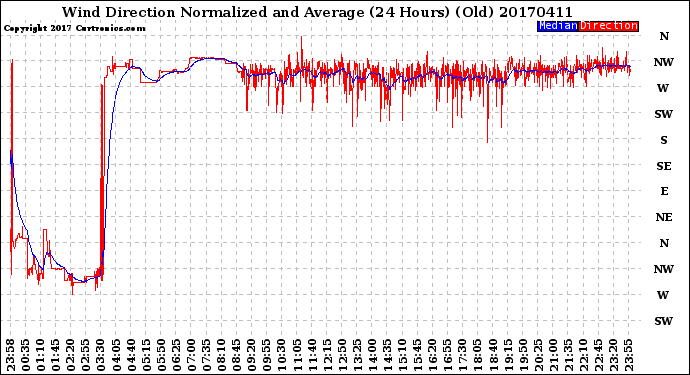Select the 06:25 time tick label

click(176, 355)
